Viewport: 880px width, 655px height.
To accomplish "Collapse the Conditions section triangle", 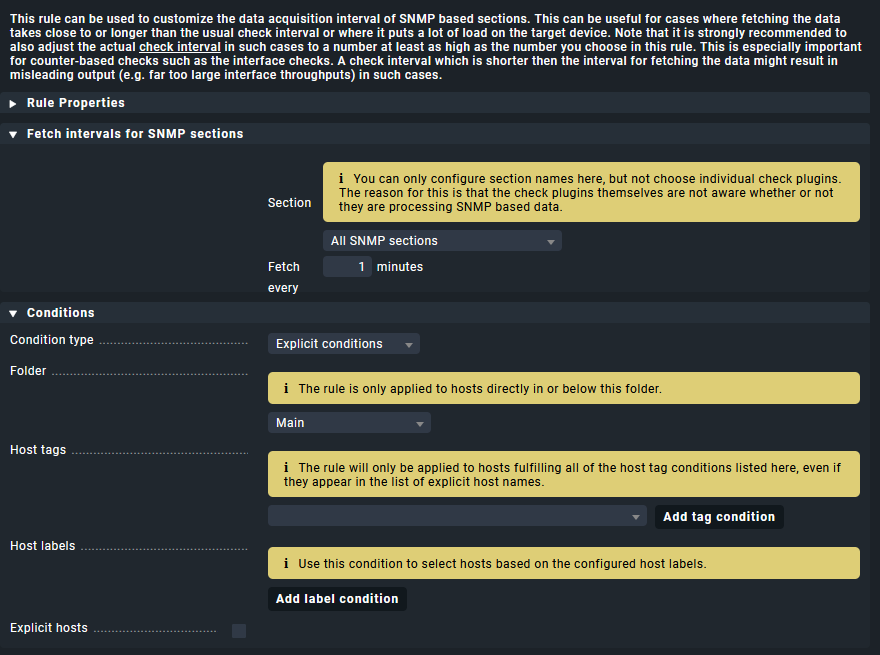I will [x=13, y=314].
